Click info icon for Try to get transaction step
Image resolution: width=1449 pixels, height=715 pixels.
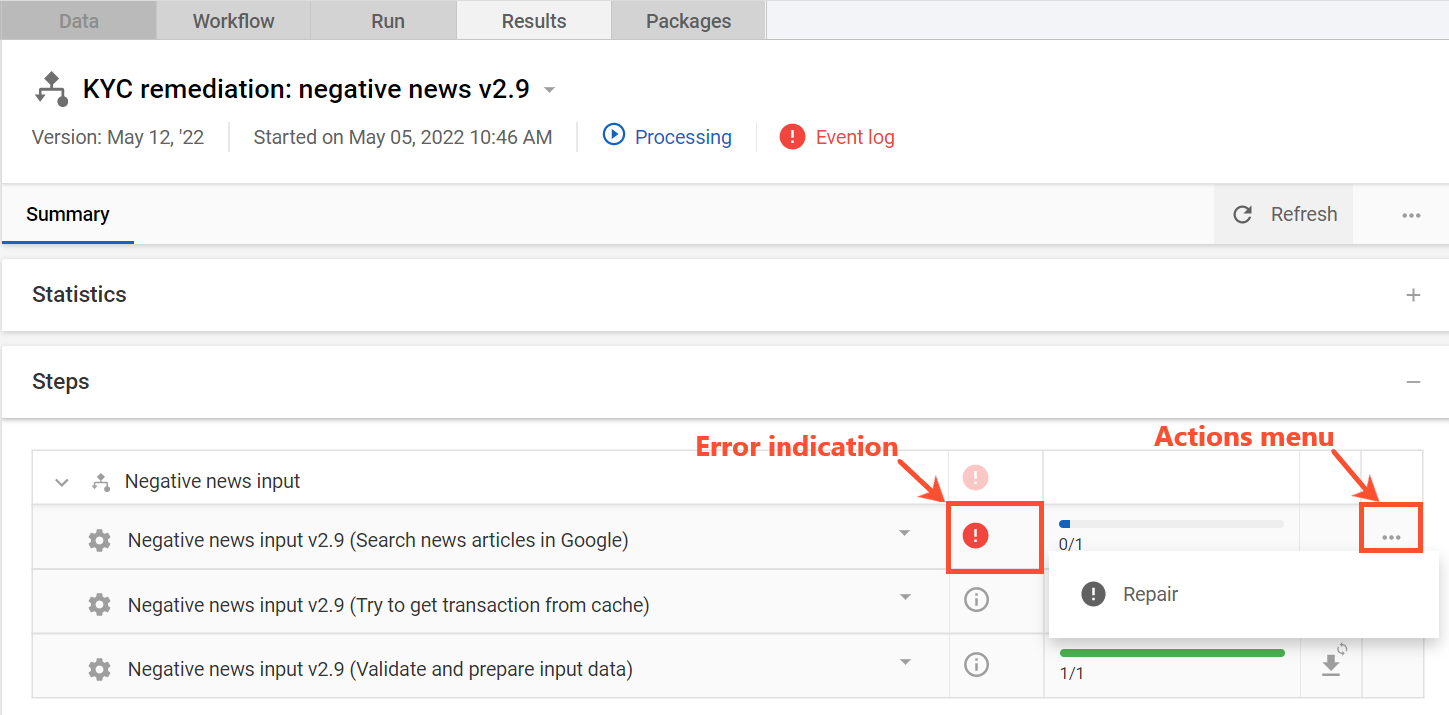(x=976, y=599)
